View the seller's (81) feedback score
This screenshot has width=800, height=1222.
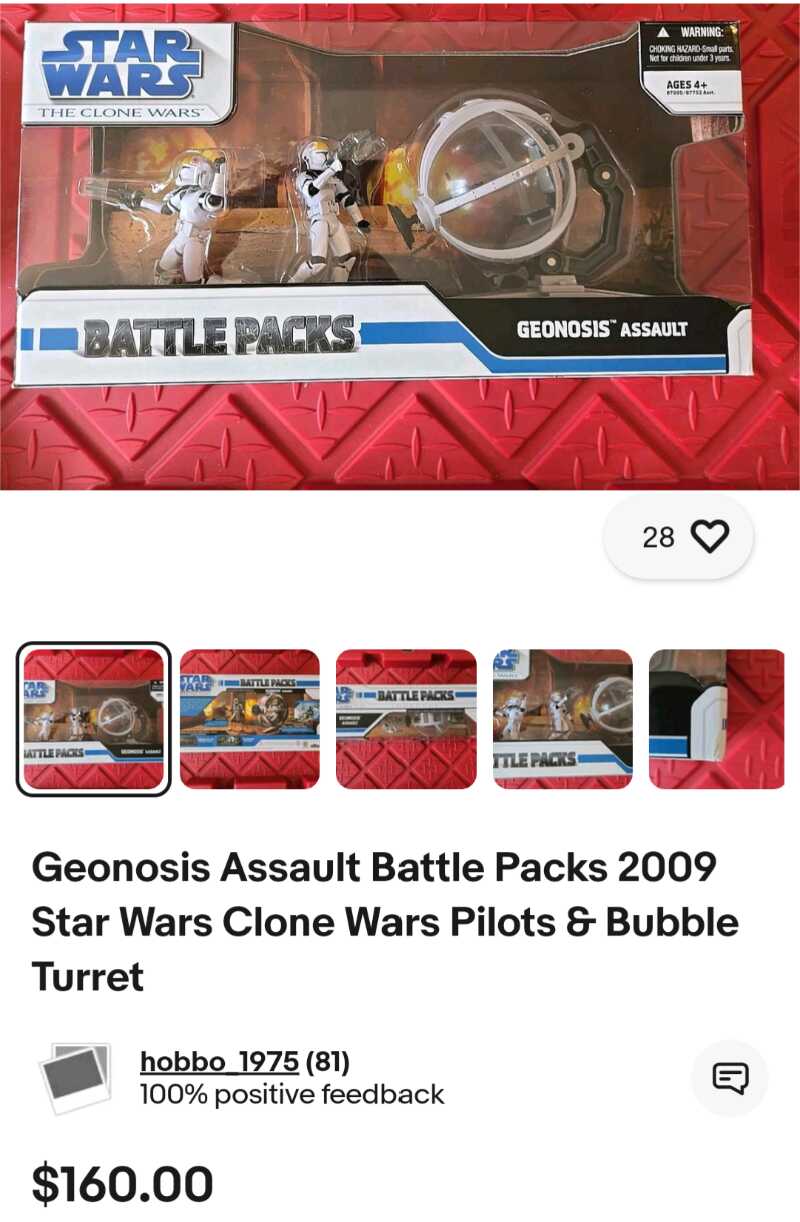327,1061
